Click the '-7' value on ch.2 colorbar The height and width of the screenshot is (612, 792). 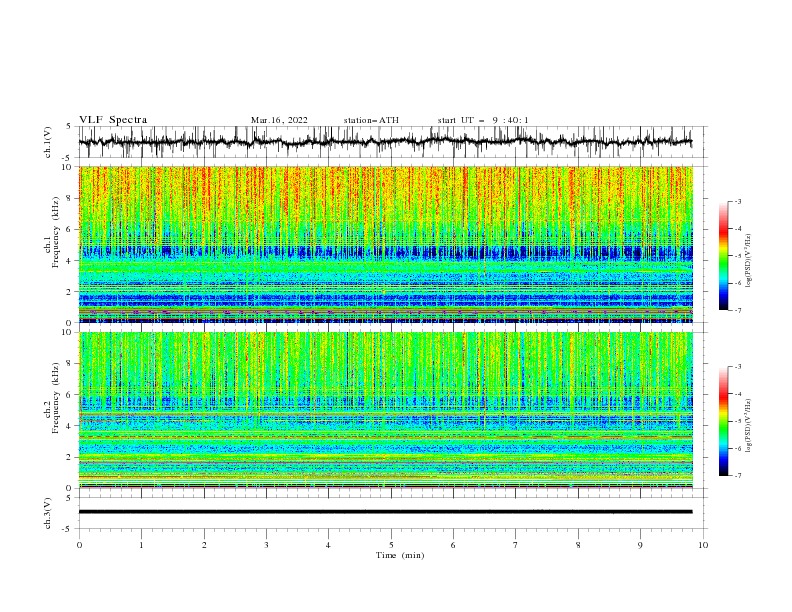click(737, 476)
